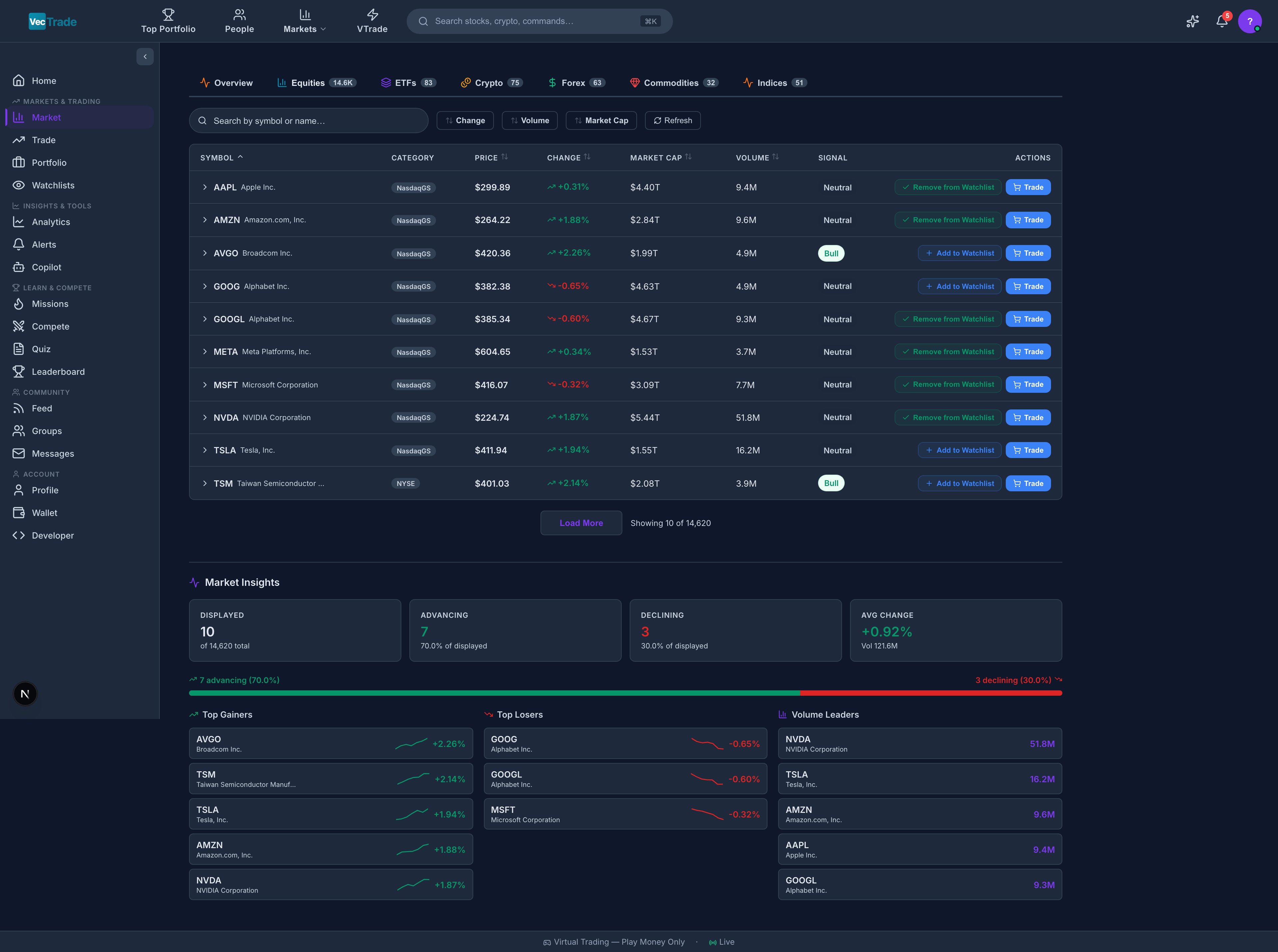Open the Markets dropdown in top nav
This screenshot has width=1278, height=952.
(x=305, y=21)
